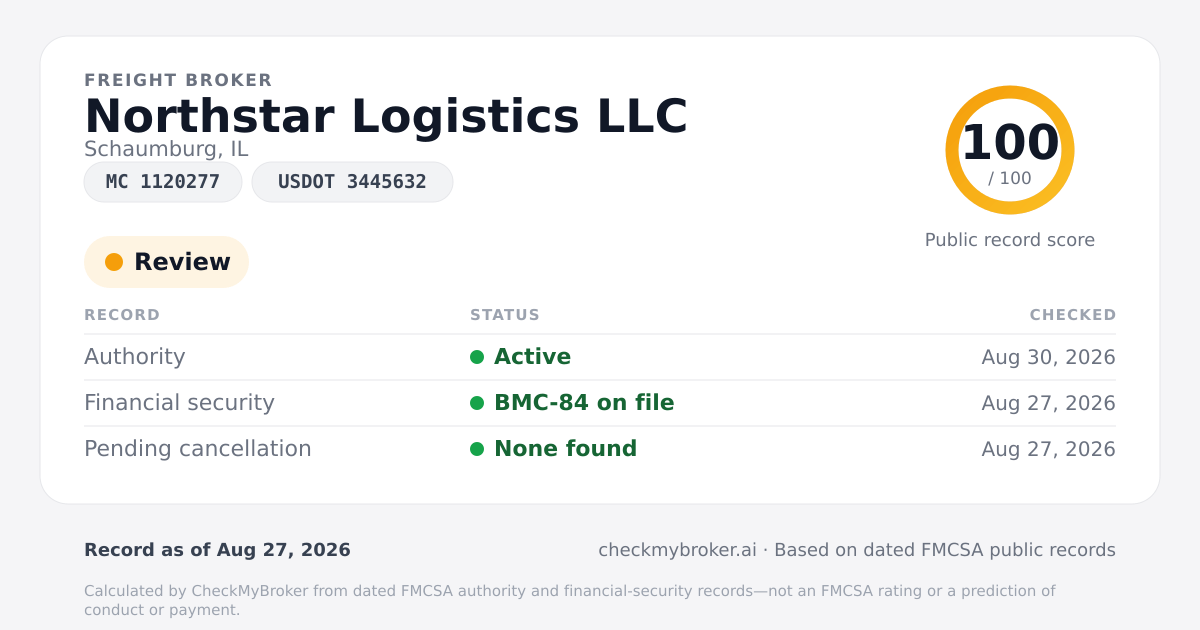Open the checkmybroker.ai link
Image resolution: width=1200 pixels, height=630 pixels.
pyautogui.click(x=677, y=550)
